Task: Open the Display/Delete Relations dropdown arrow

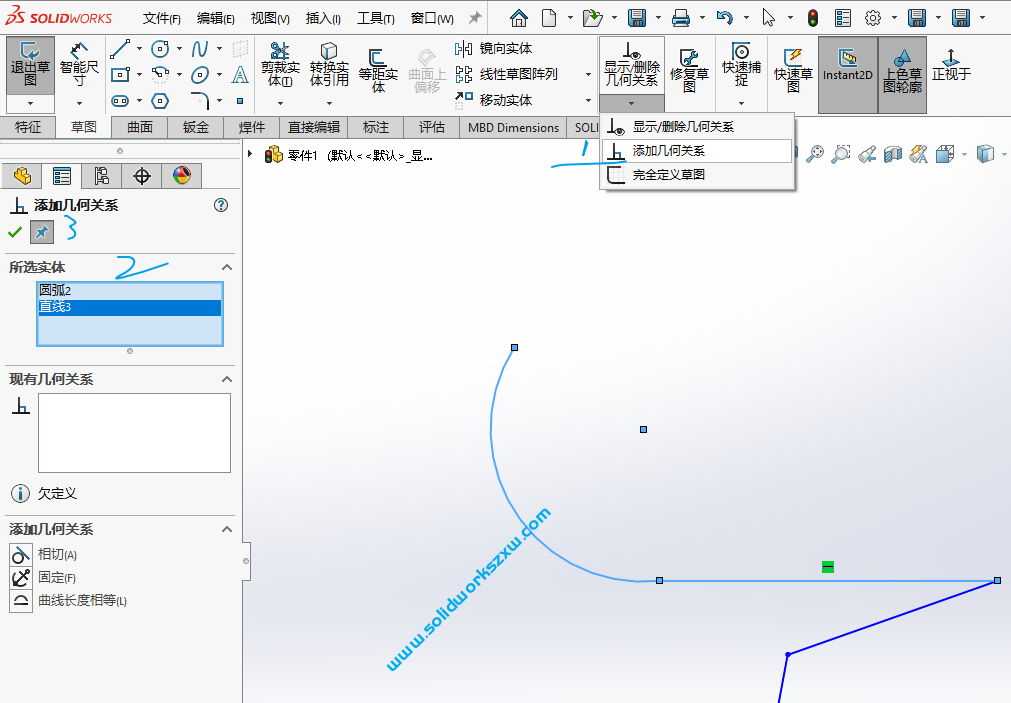Action: (631, 103)
